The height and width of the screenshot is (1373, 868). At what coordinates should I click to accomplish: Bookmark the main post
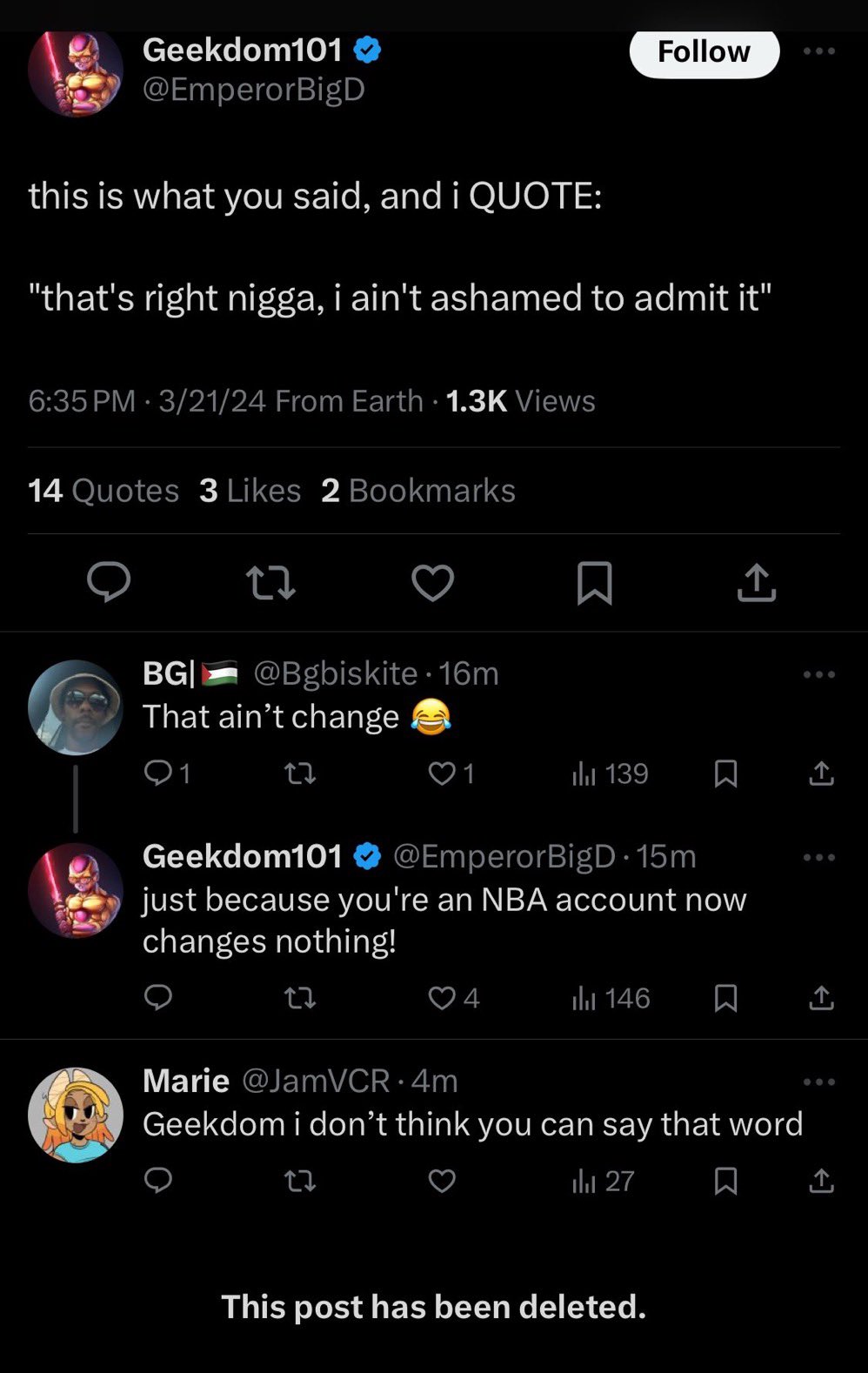coord(595,582)
